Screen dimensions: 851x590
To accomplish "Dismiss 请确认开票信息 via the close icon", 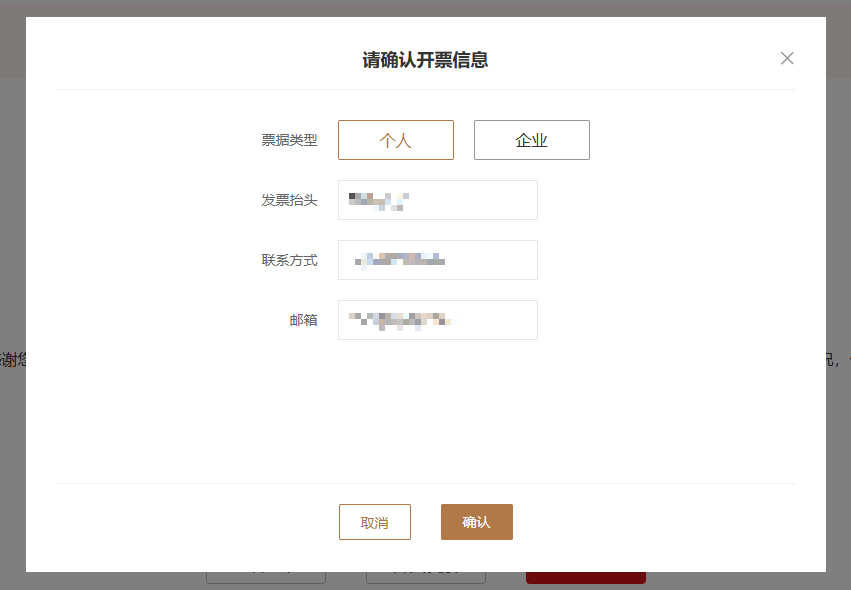I will coord(787,58).
